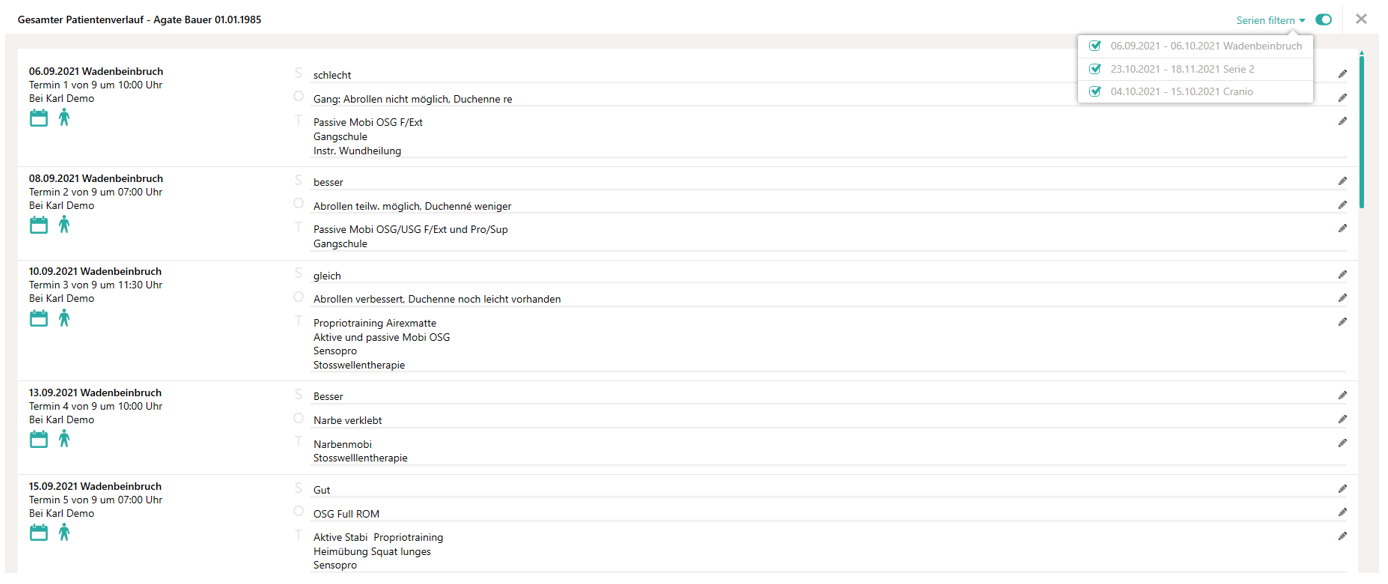Close the Gesamter Patientenverlauf dialog
1388x584 pixels.
1361,19
